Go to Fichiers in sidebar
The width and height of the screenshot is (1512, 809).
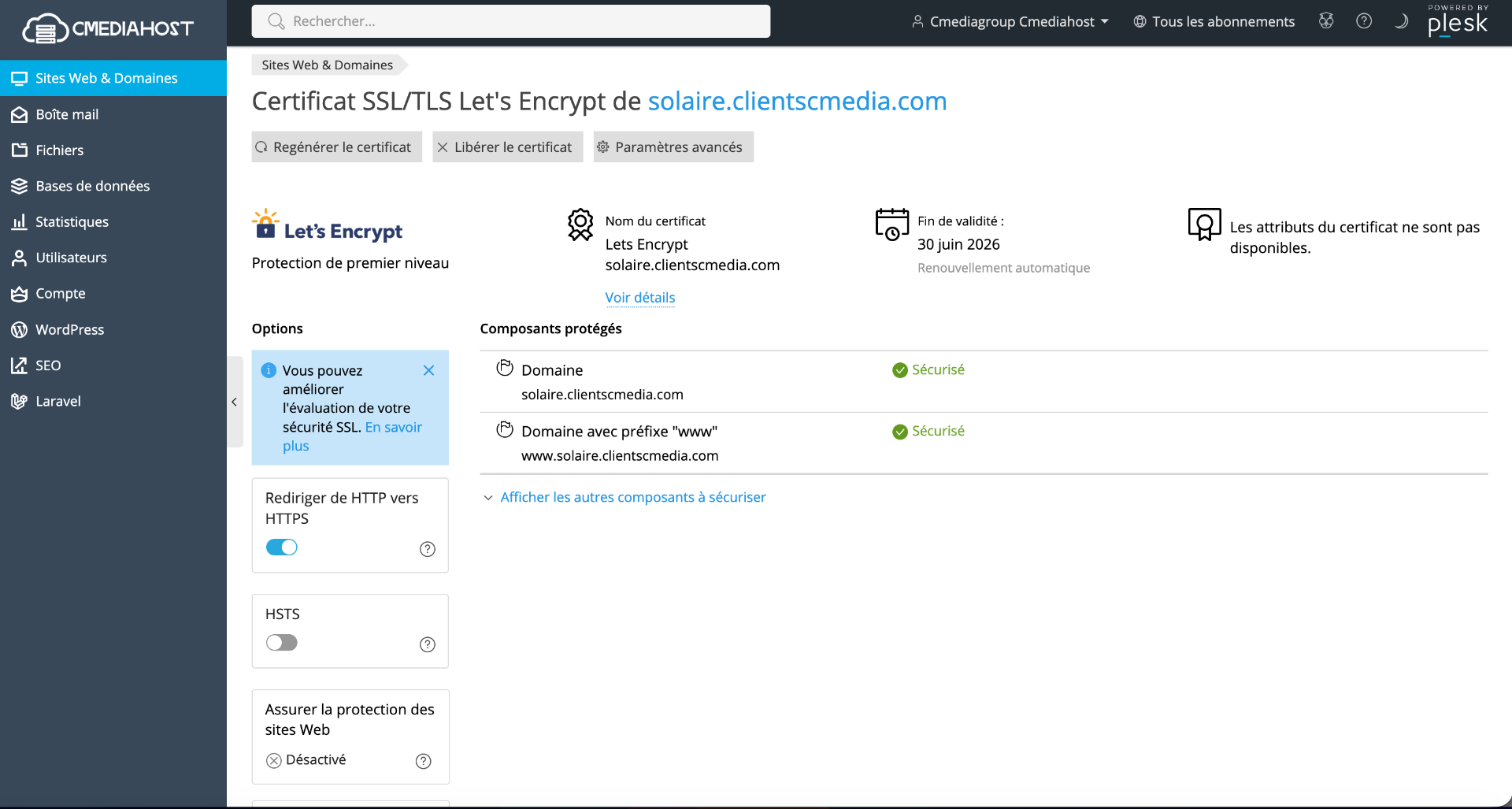(x=113, y=150)
